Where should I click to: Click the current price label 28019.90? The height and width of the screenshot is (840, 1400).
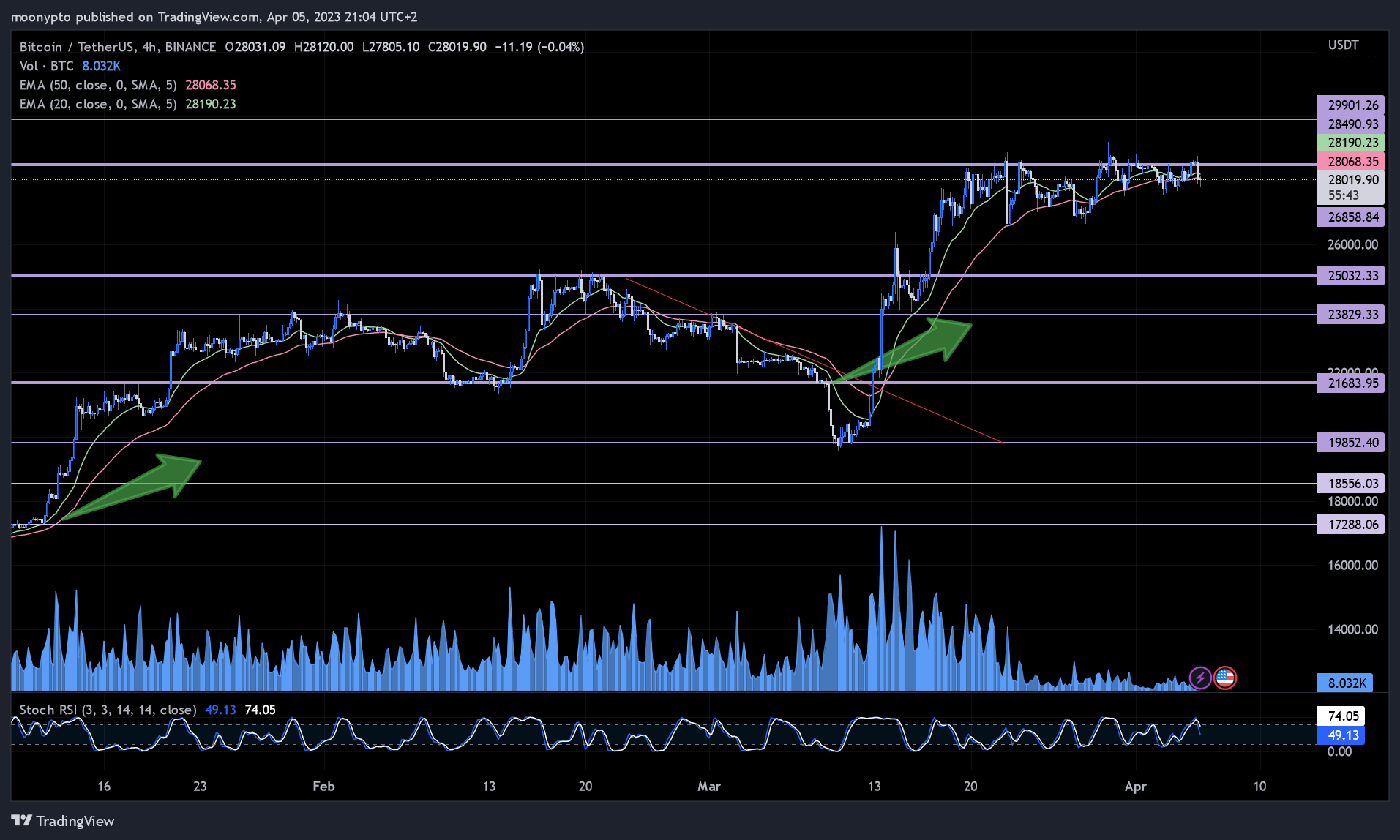coord(1350,180)
